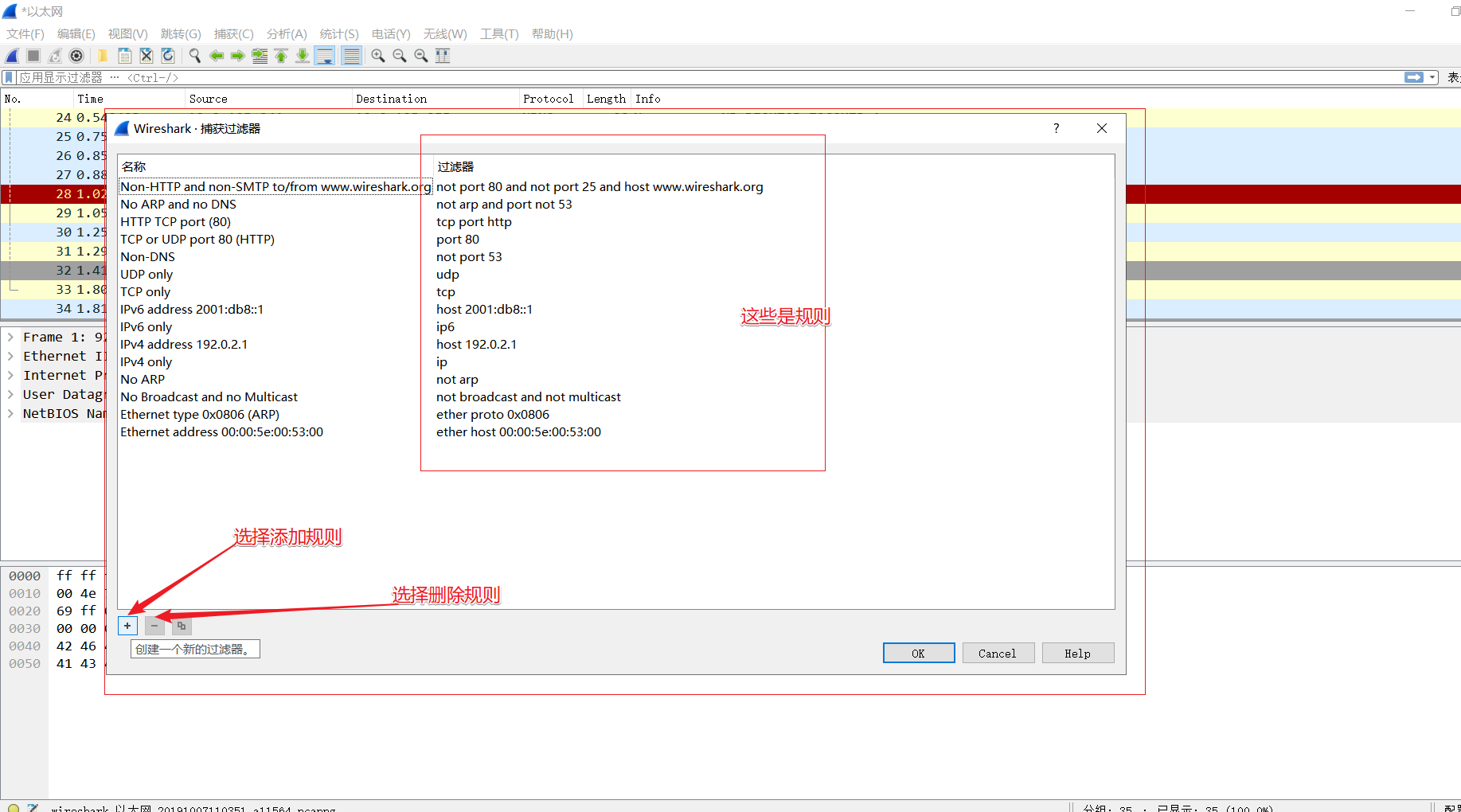The height and width of the screenshot is (812, 1461).
Task: Confirm the capture filter dialog with OK
Action: 919,653
